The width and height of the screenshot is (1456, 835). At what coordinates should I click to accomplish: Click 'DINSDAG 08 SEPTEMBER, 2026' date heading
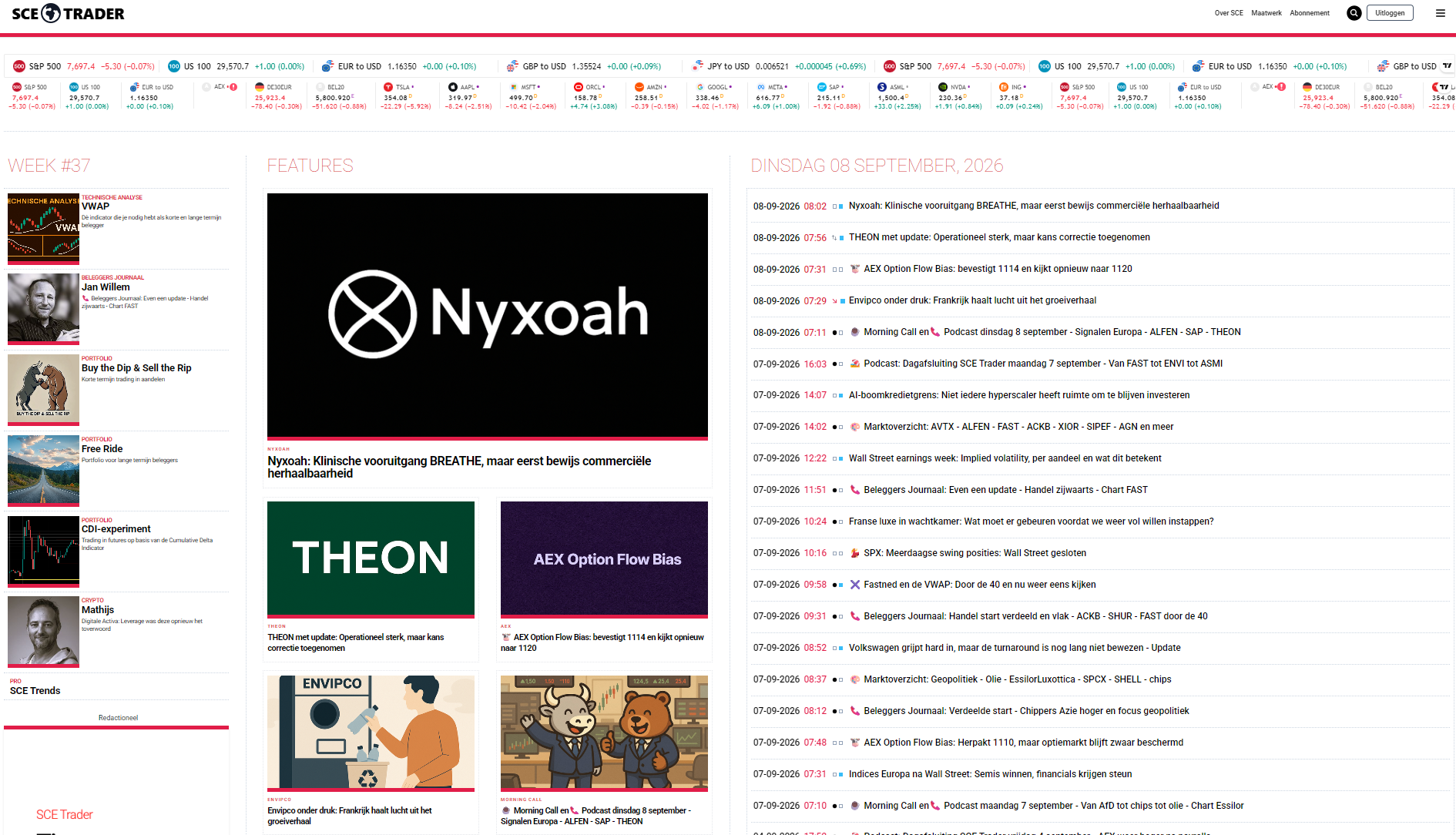click(x=877, y=166)
